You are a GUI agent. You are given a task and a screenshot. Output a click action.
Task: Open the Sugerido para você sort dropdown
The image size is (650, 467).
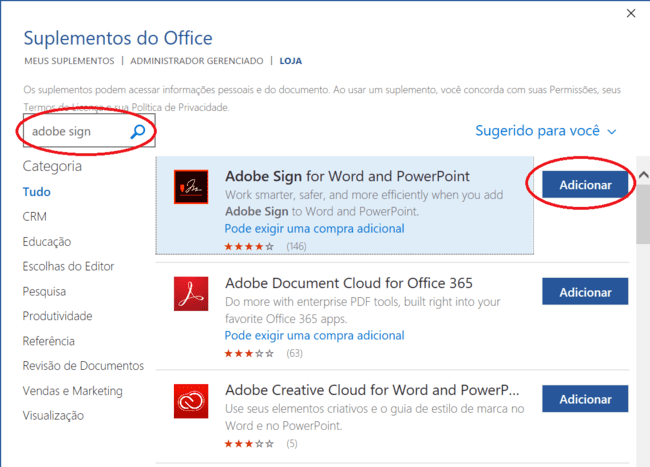pos(546,131)
